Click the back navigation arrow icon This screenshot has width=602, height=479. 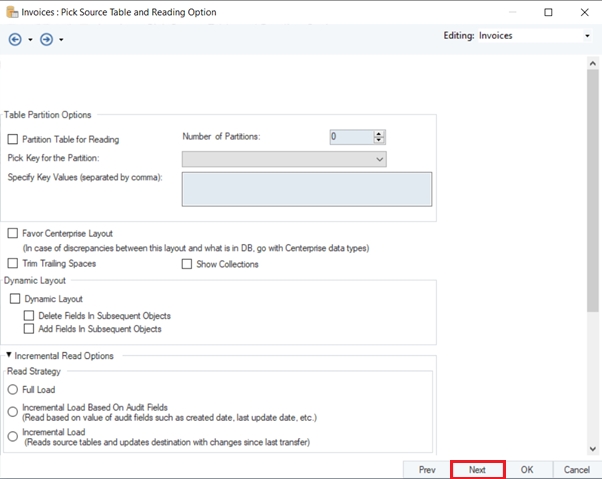coord(15,39)
